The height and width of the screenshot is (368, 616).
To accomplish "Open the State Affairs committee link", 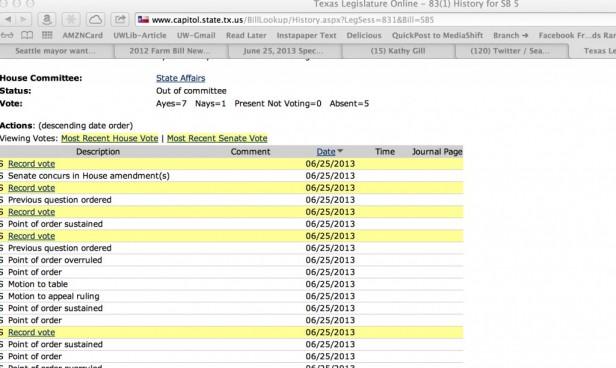I will pos(180,78).
